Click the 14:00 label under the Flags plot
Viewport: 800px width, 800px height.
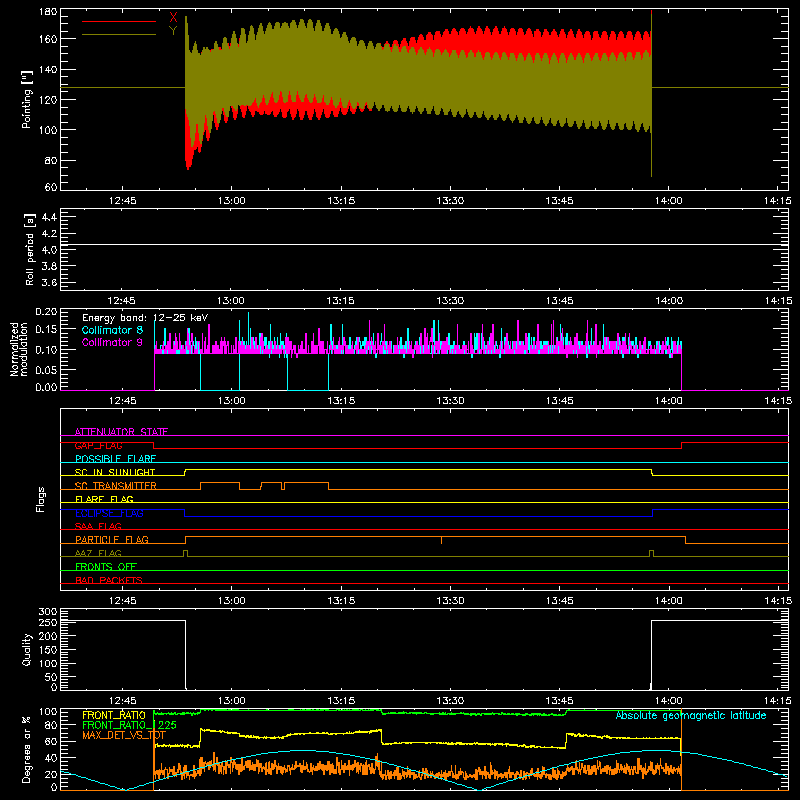point(668,601)
